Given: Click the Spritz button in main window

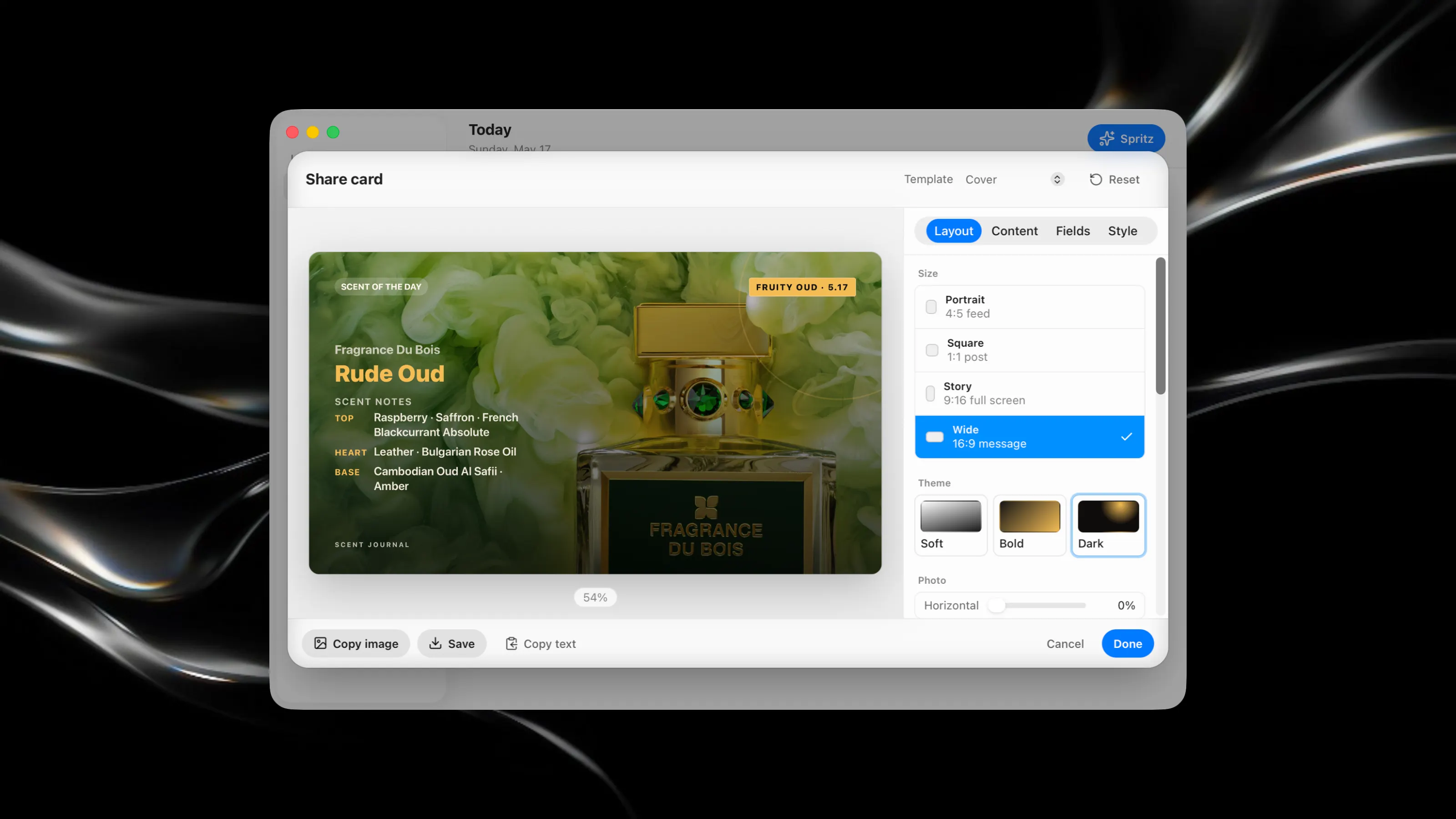Looking at the screenshot, I should click(x=1126, y=138).
